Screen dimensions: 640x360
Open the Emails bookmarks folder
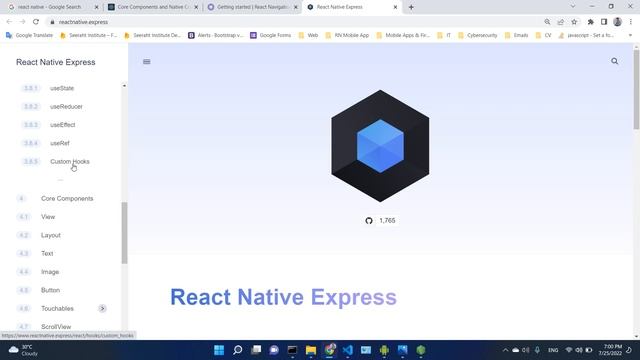click(517, 36)
